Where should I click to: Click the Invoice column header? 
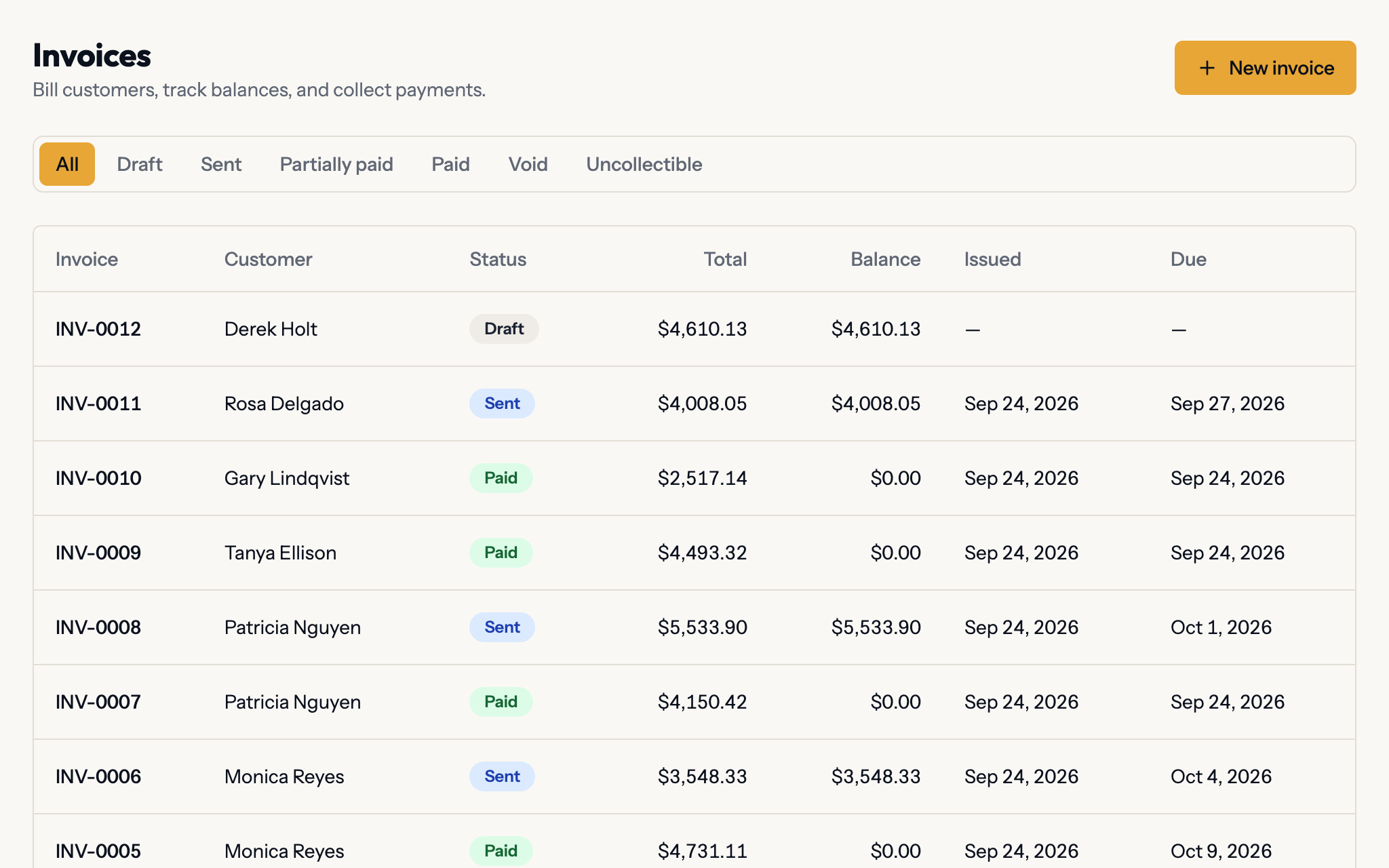pyautogui.click(x=87, y=259)
